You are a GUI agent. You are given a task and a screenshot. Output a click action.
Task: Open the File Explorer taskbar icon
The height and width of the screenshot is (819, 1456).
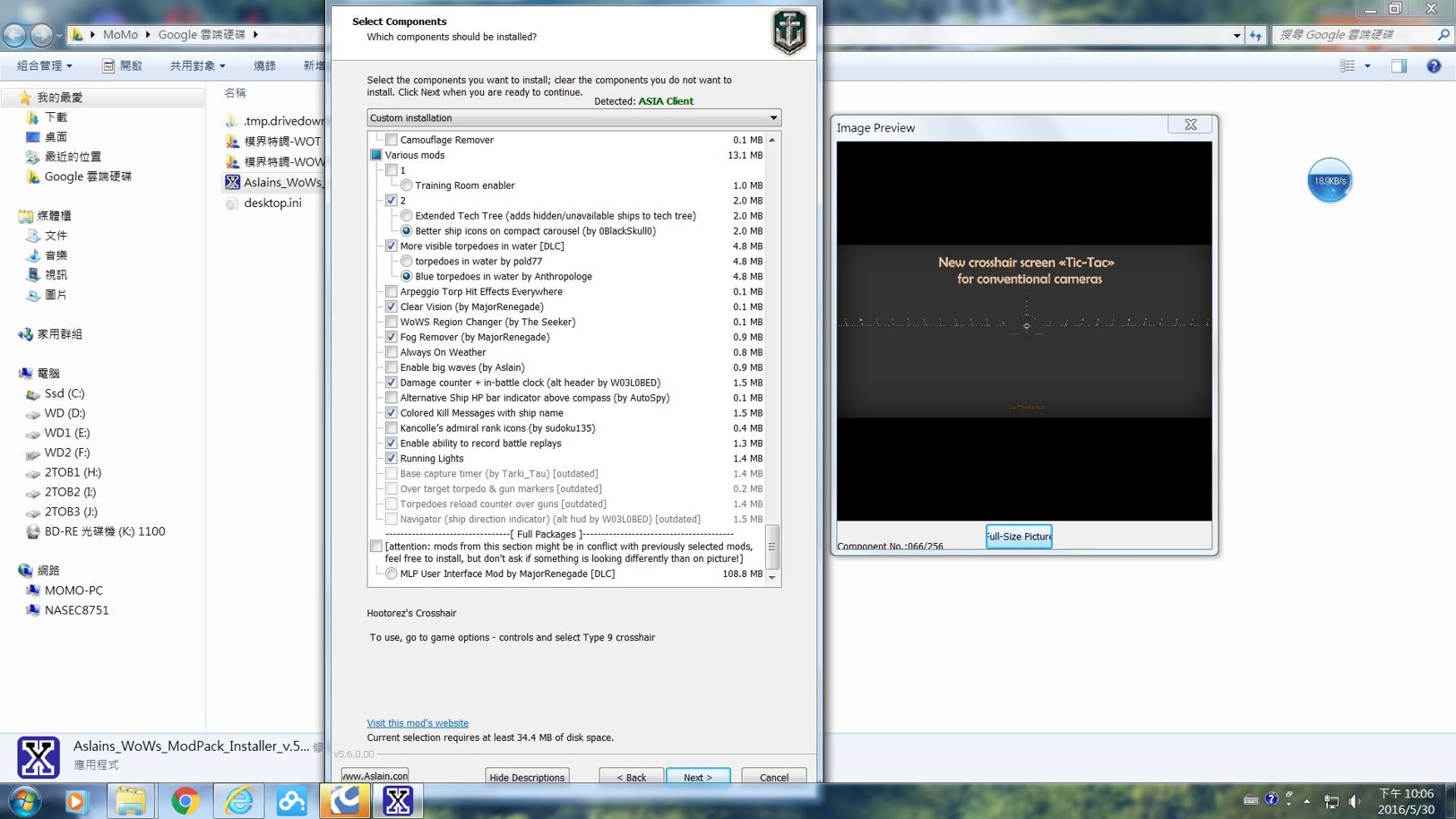130,800
